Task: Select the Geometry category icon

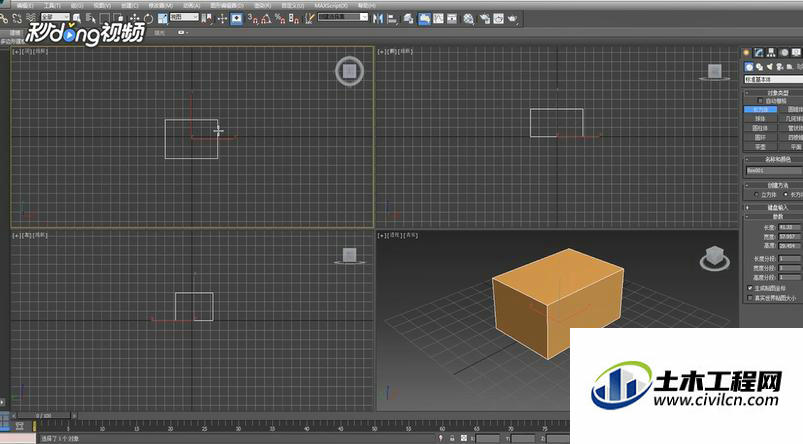Action: click(749, 67)
